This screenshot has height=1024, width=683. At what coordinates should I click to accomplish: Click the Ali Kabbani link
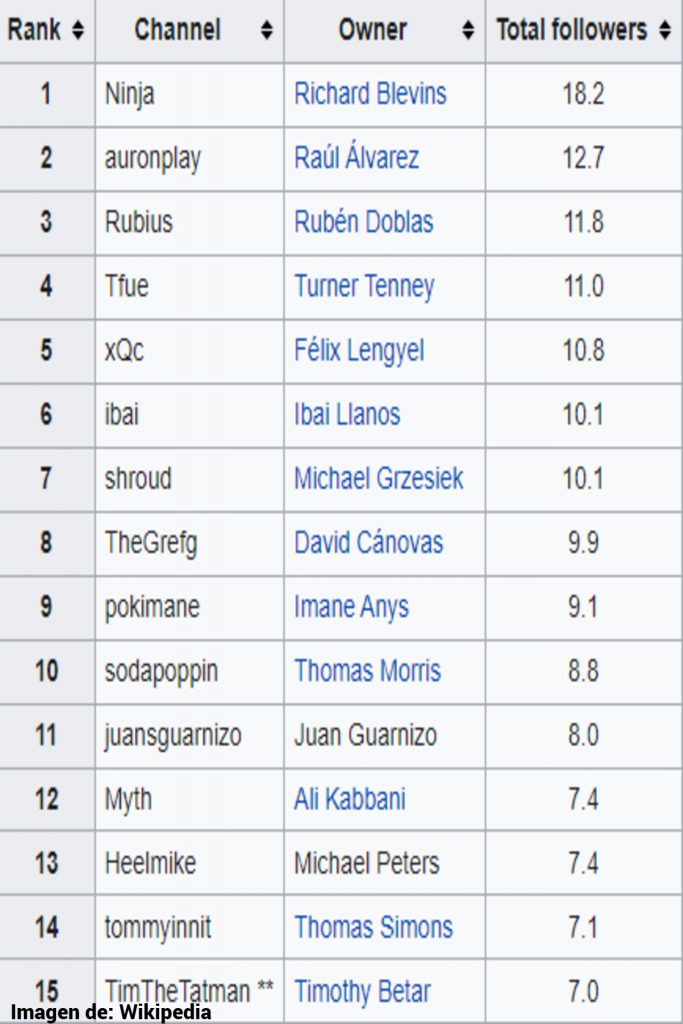pos(349,799)
